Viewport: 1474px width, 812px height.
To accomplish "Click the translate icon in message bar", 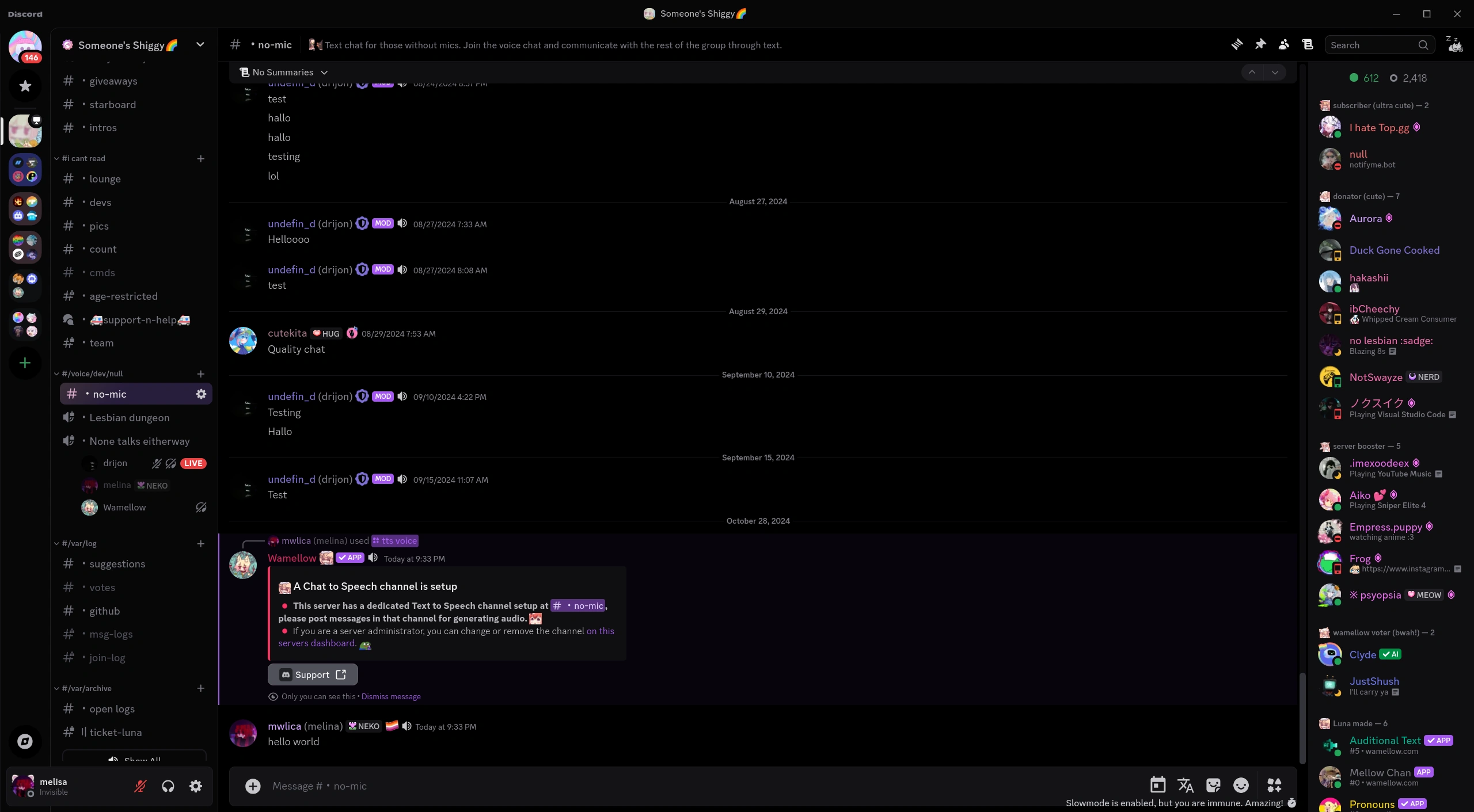I will [1185, 786].
